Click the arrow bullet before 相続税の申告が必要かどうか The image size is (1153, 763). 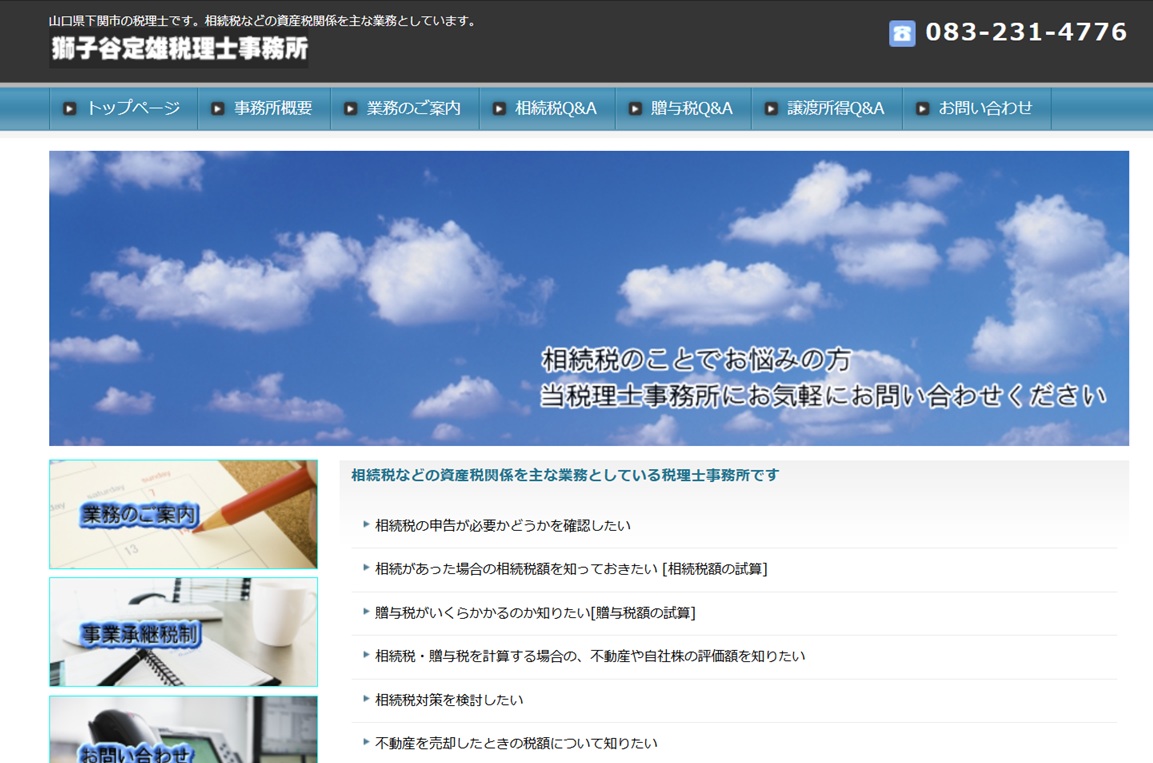pos(365,525)
